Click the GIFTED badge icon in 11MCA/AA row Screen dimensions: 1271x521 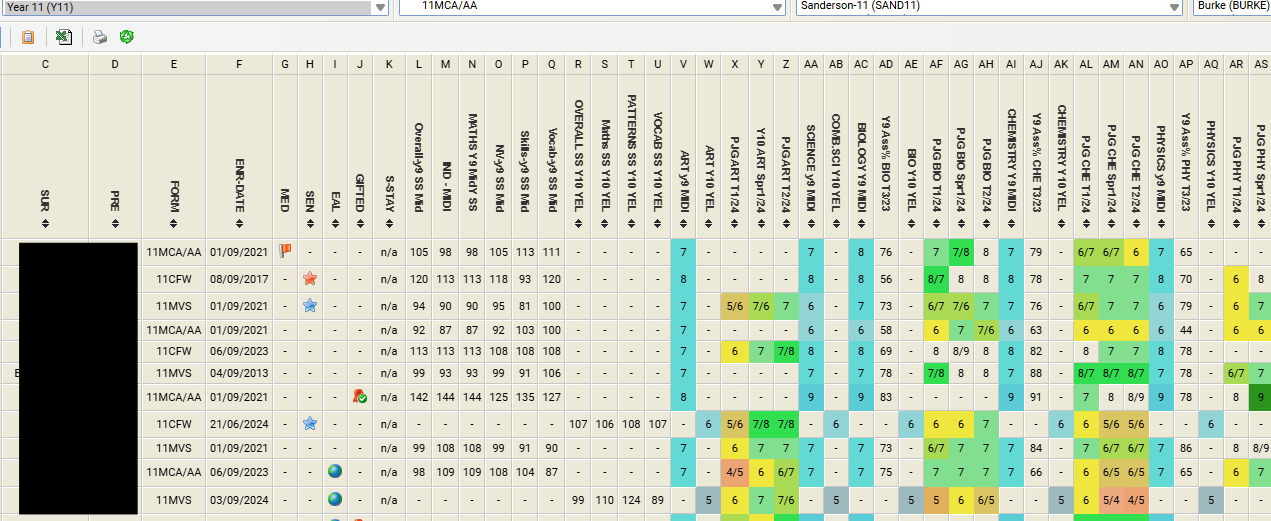pyautogui.click(x=360, y=397)
